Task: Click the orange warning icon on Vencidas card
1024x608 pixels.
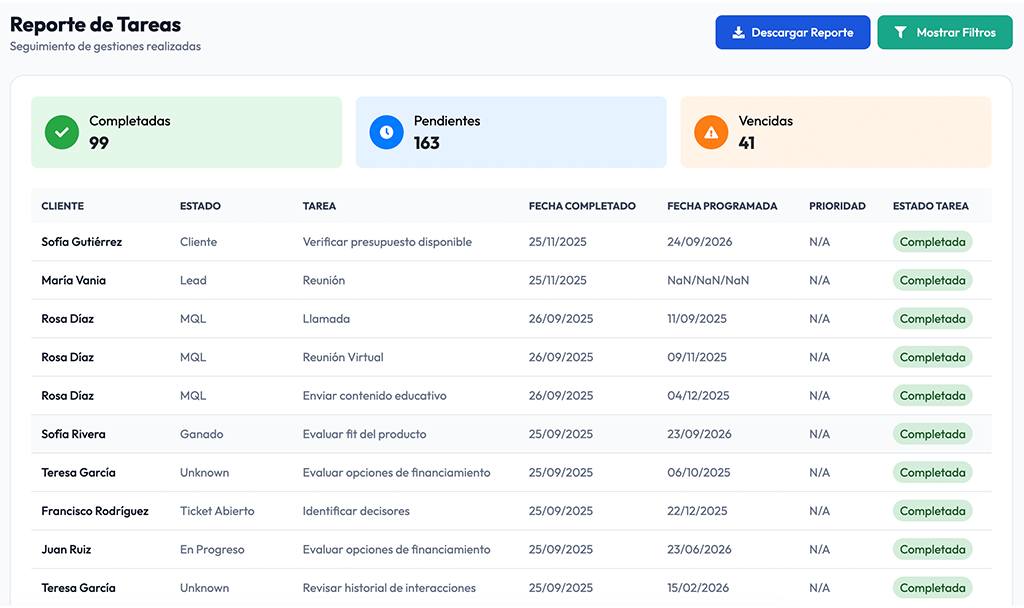Action: (x=710, y=131)
